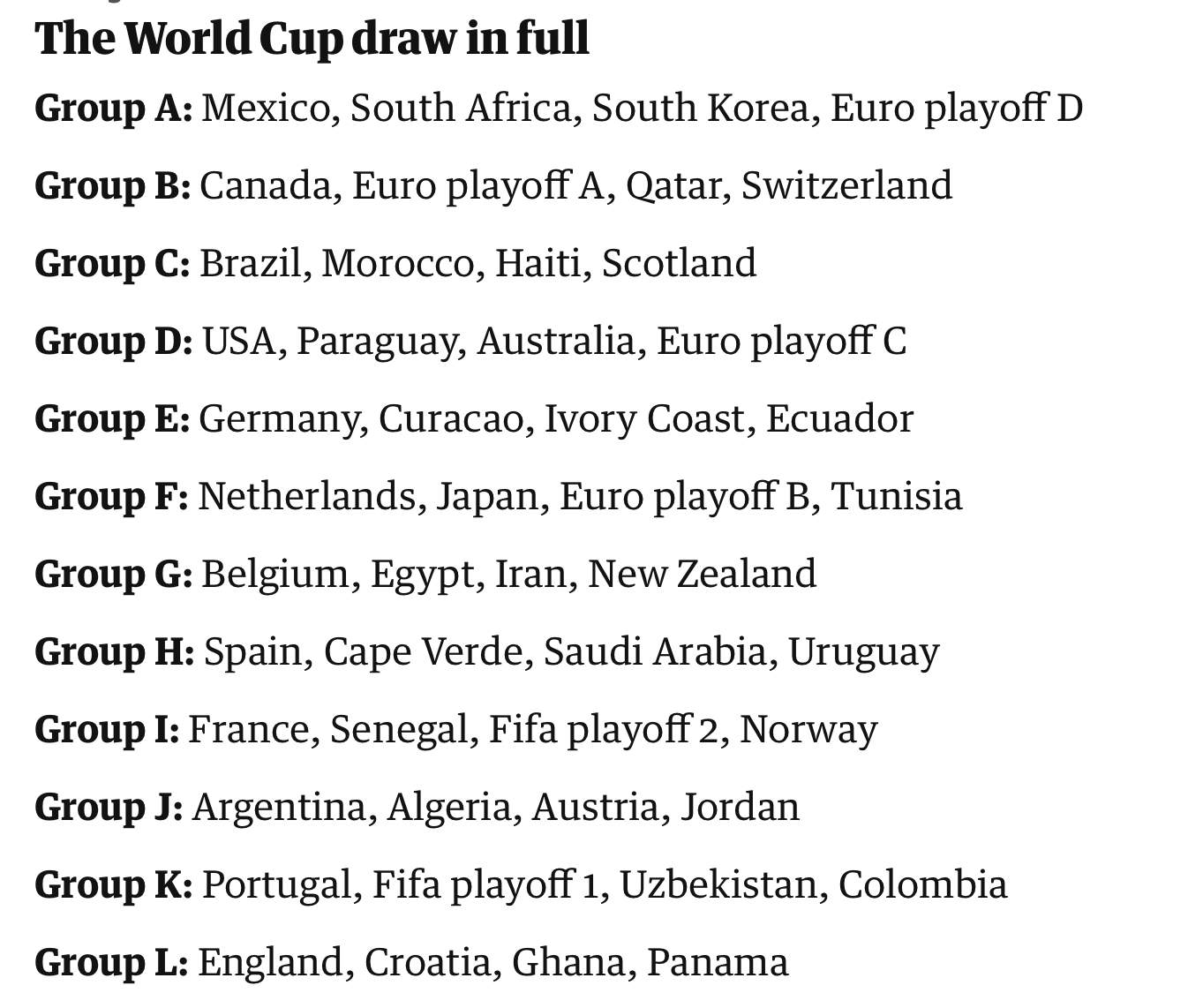Viewport: 1188px width, 1008px height.
Task: Click 'England' in the Group L line
Action: click(270, 963)
